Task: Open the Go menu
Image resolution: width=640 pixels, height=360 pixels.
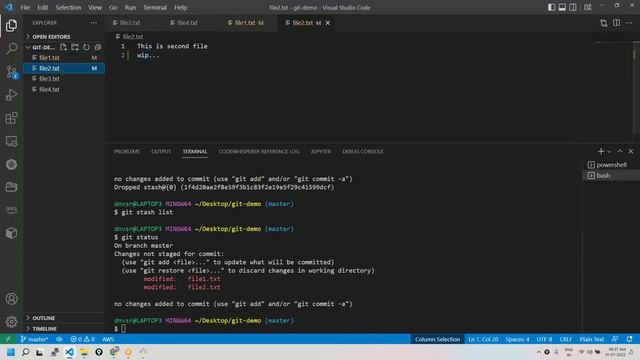Action: 113,7
